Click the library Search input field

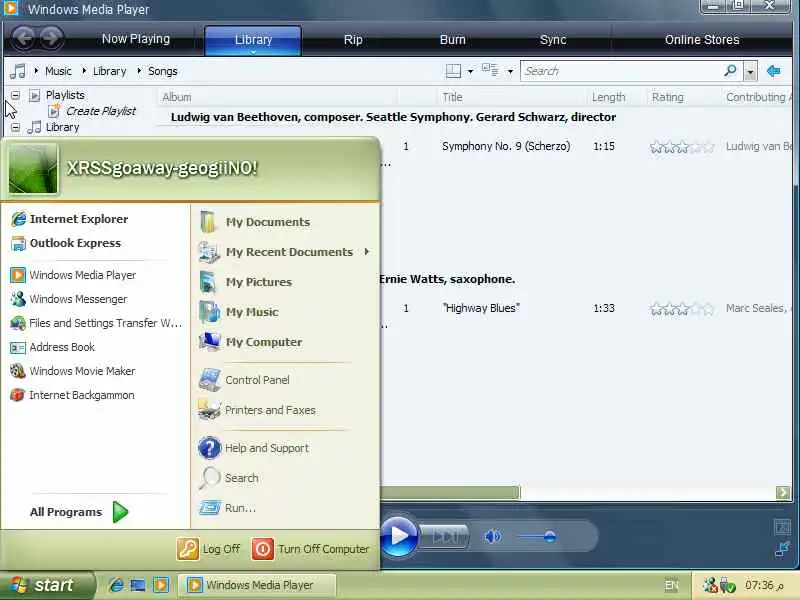tap(621, 71)
